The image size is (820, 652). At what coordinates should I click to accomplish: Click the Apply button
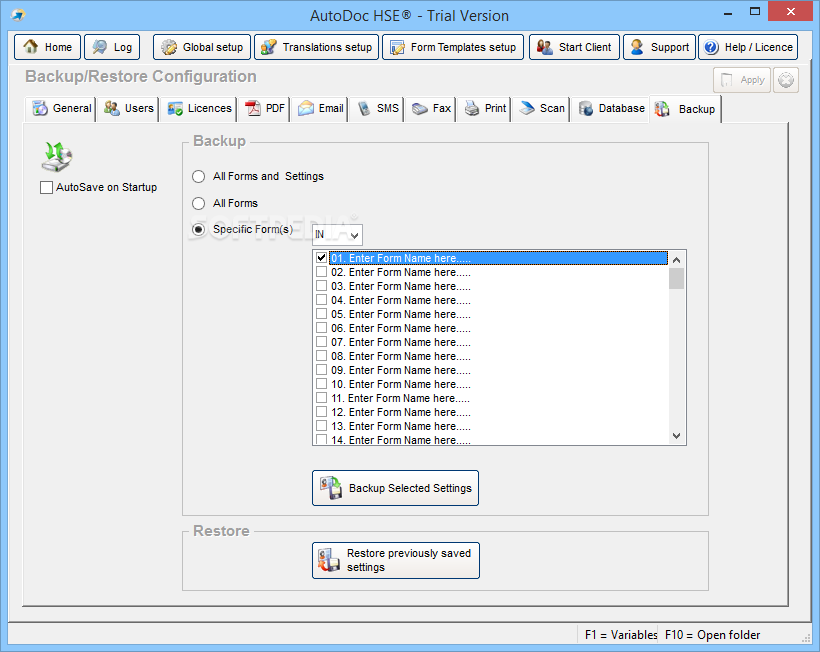tap(742, 80)
